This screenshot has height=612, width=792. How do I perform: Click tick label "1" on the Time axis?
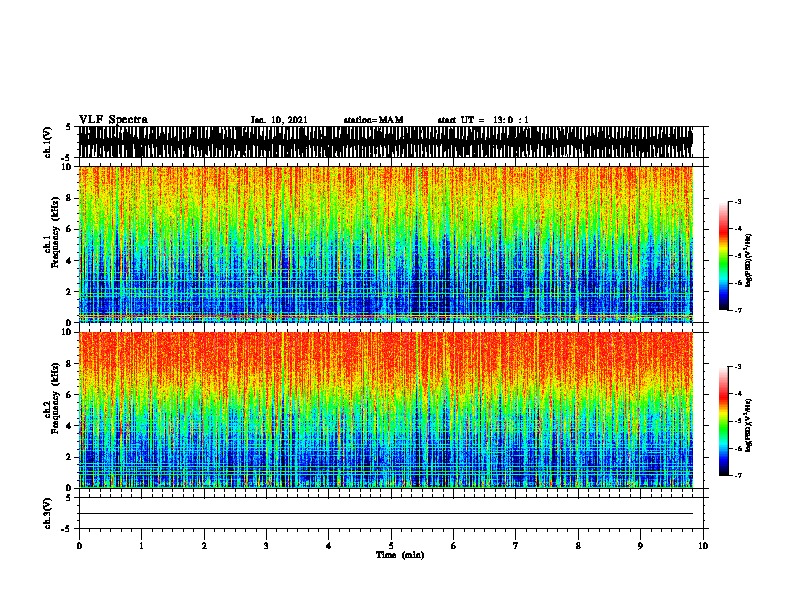point(141,546)
